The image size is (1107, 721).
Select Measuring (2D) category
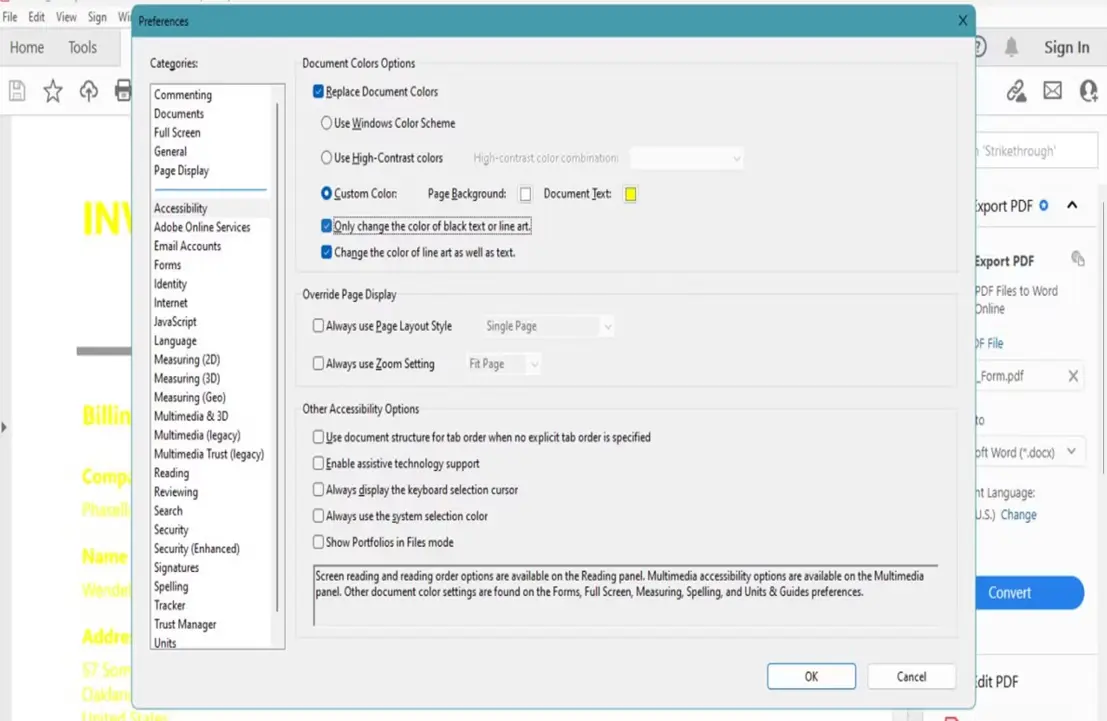187,360
